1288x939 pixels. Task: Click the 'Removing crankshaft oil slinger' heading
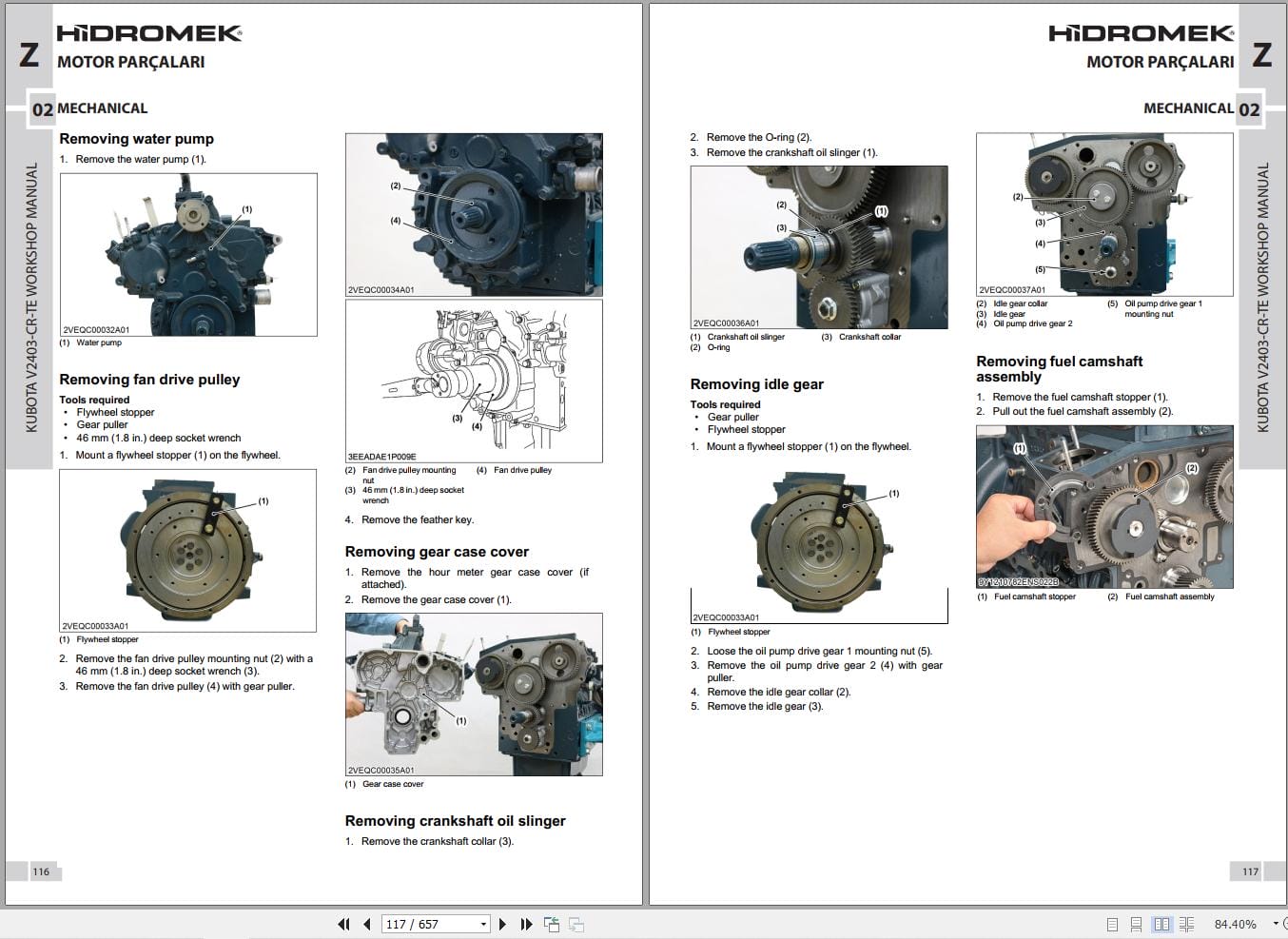455,821
